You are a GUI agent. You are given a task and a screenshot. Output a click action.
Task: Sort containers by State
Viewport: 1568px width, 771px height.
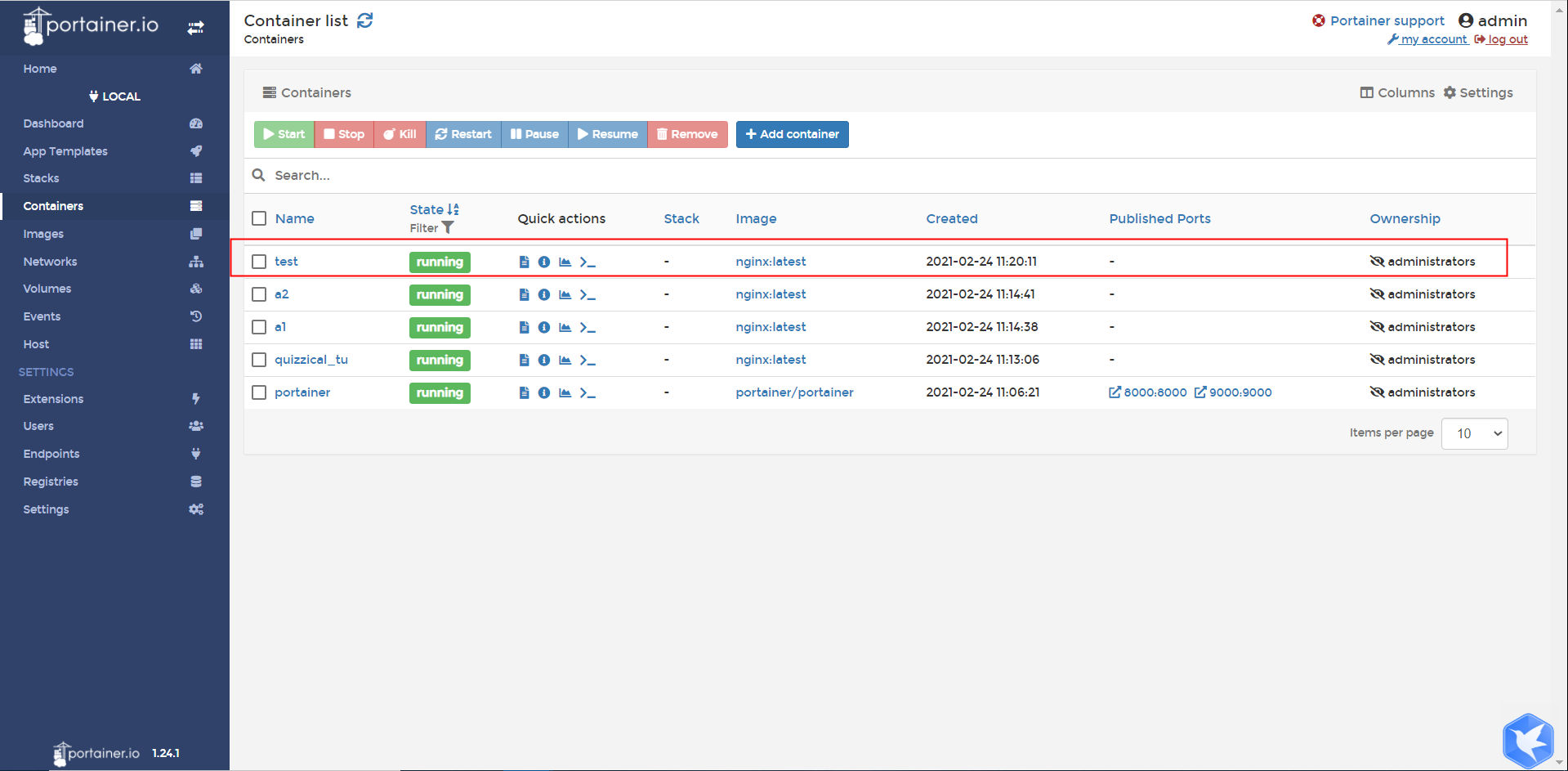(434, 209)
